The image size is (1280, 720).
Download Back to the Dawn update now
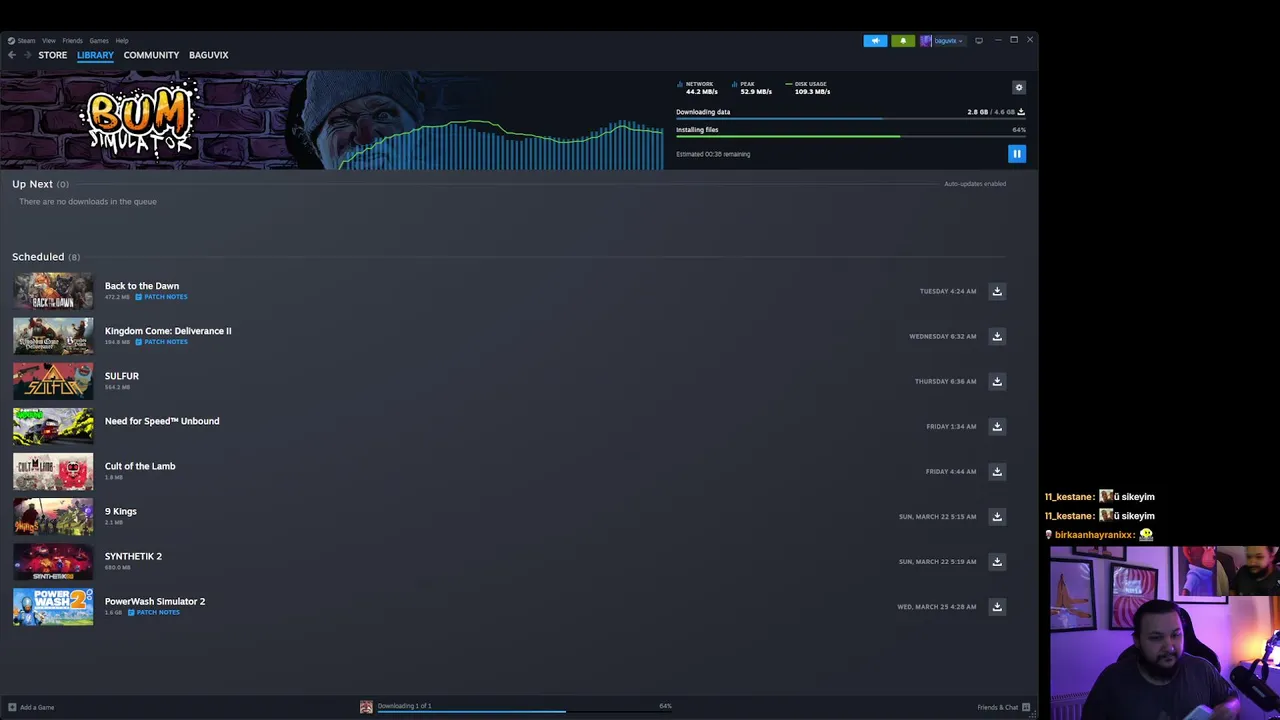[x=997, y=291]
